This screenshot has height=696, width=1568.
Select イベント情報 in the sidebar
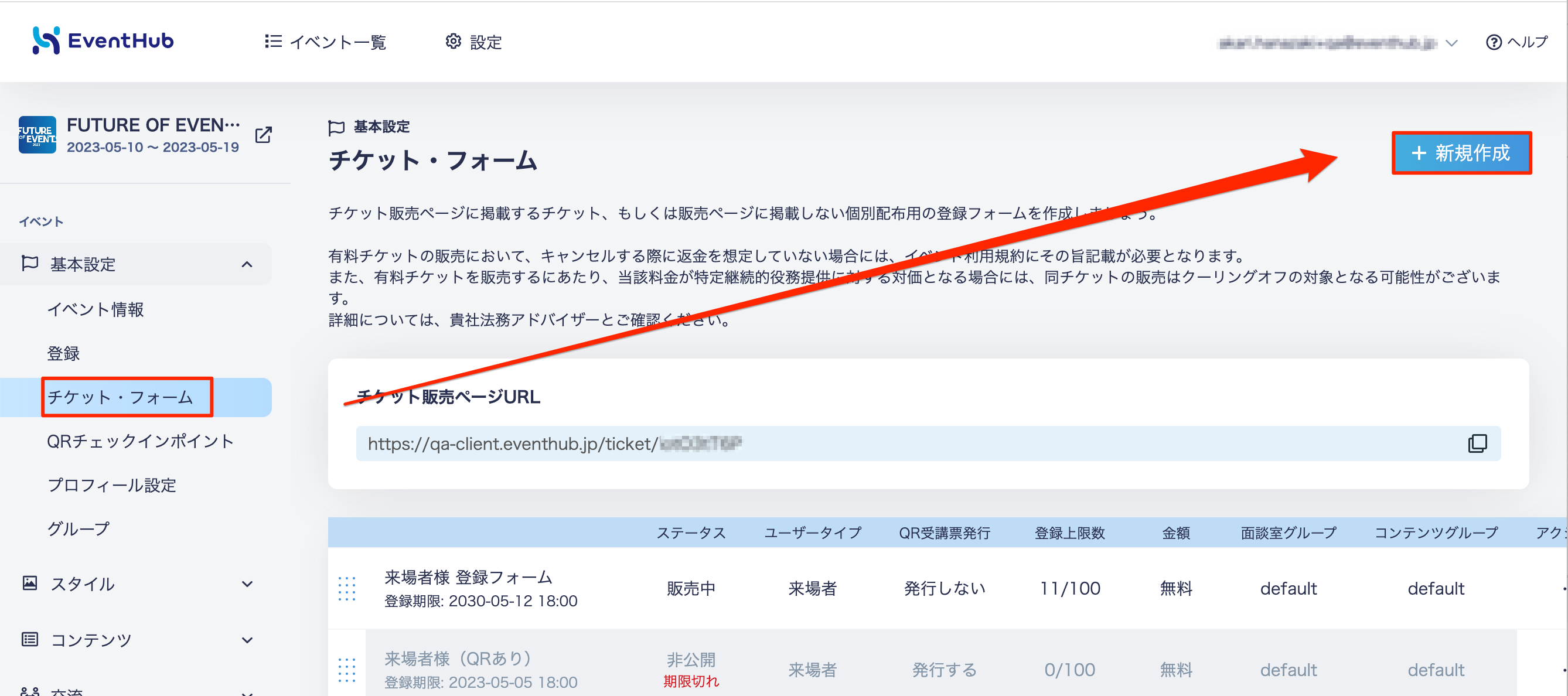96,310
